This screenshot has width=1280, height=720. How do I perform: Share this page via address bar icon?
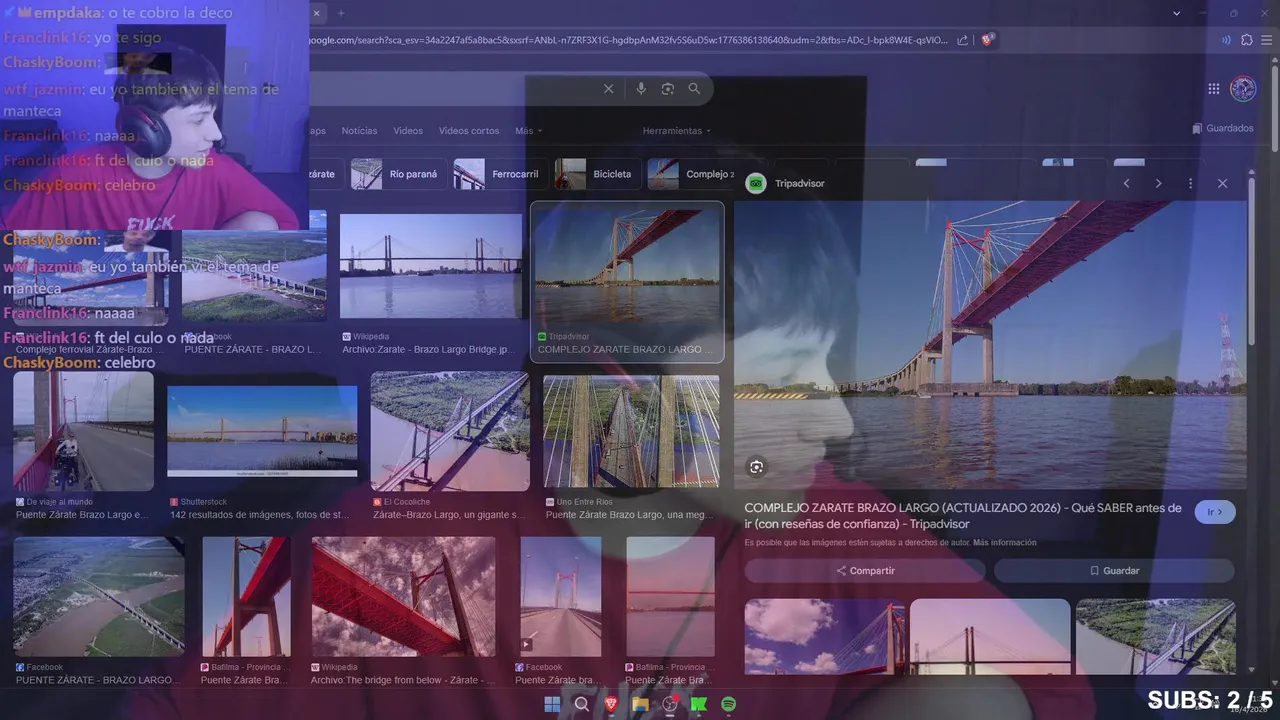(962, 40)
